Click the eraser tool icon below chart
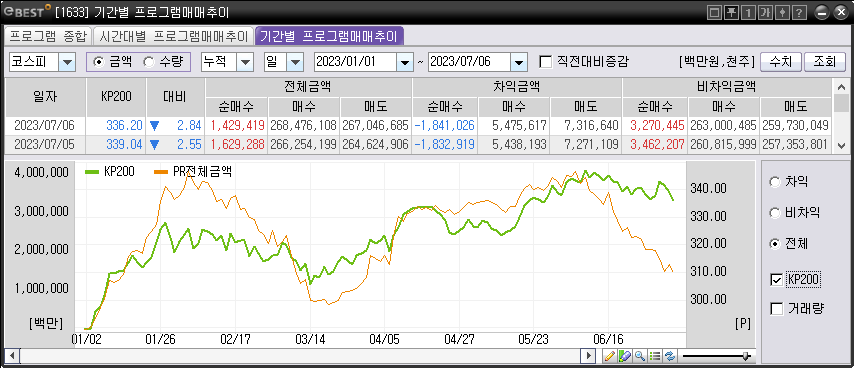 point(625,356)
